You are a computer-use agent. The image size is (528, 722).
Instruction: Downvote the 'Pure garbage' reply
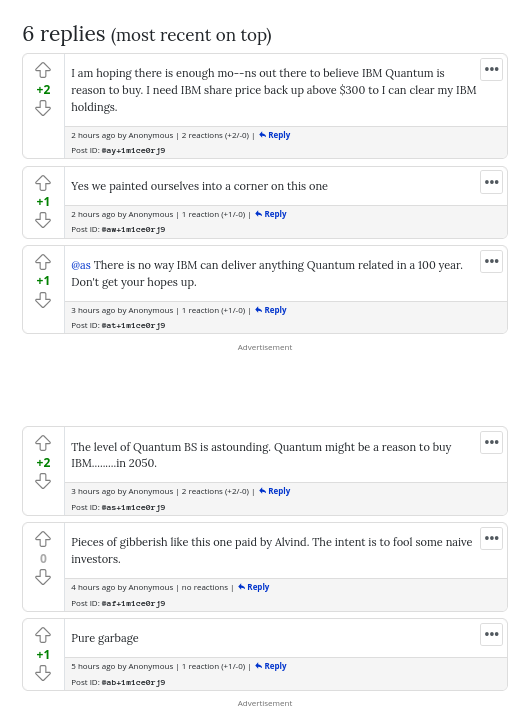[x=43, y=674]
